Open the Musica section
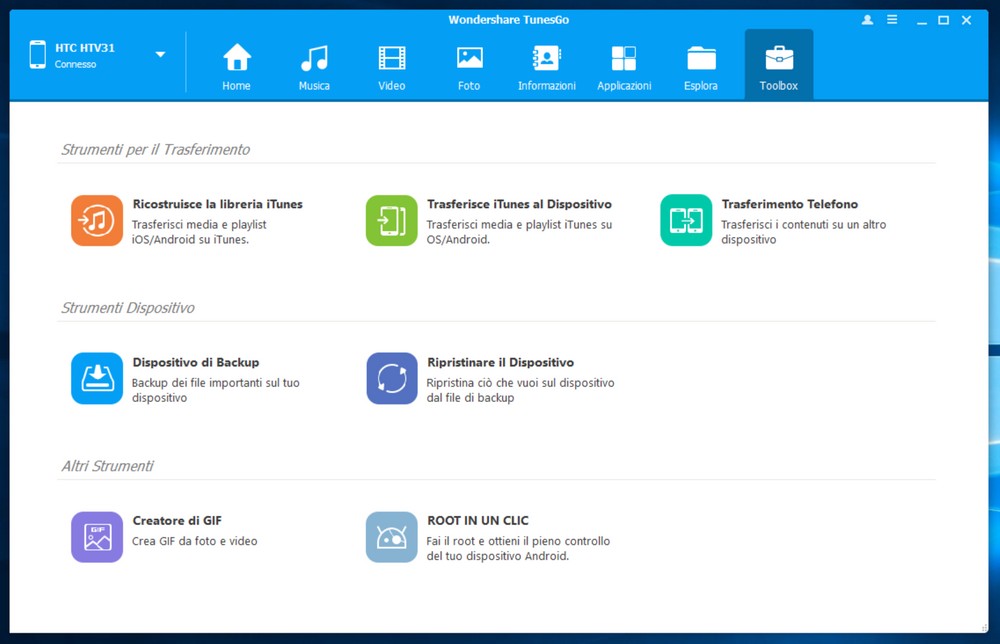Viewport: 1000px width, 644px height. coord(314,66)
